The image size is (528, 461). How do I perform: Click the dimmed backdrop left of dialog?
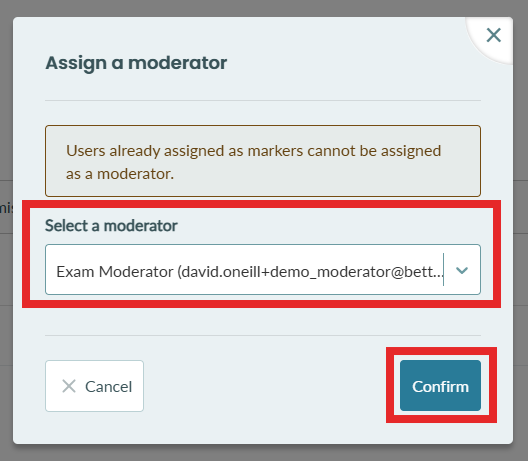[x=6, y=101]
